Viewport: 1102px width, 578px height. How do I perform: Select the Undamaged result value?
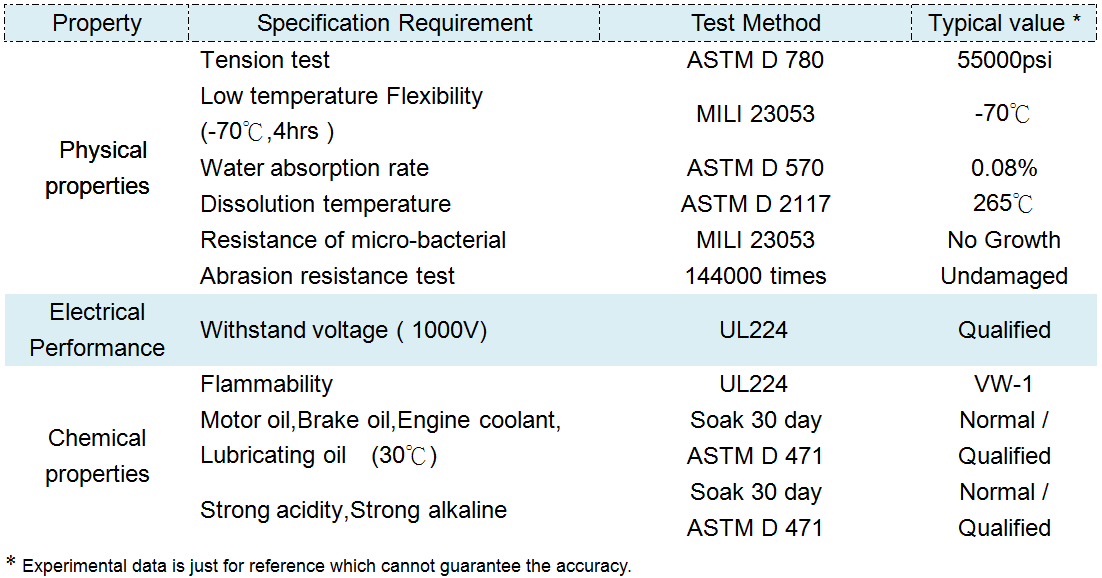click(1004, 276)
